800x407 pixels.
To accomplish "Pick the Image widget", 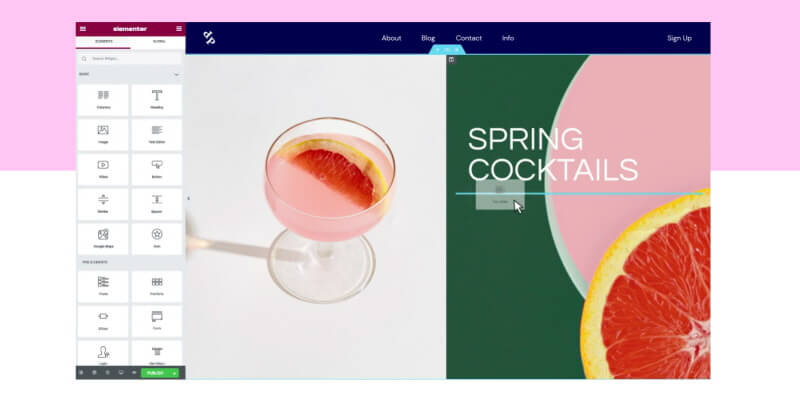I will (x=103, y=135).
